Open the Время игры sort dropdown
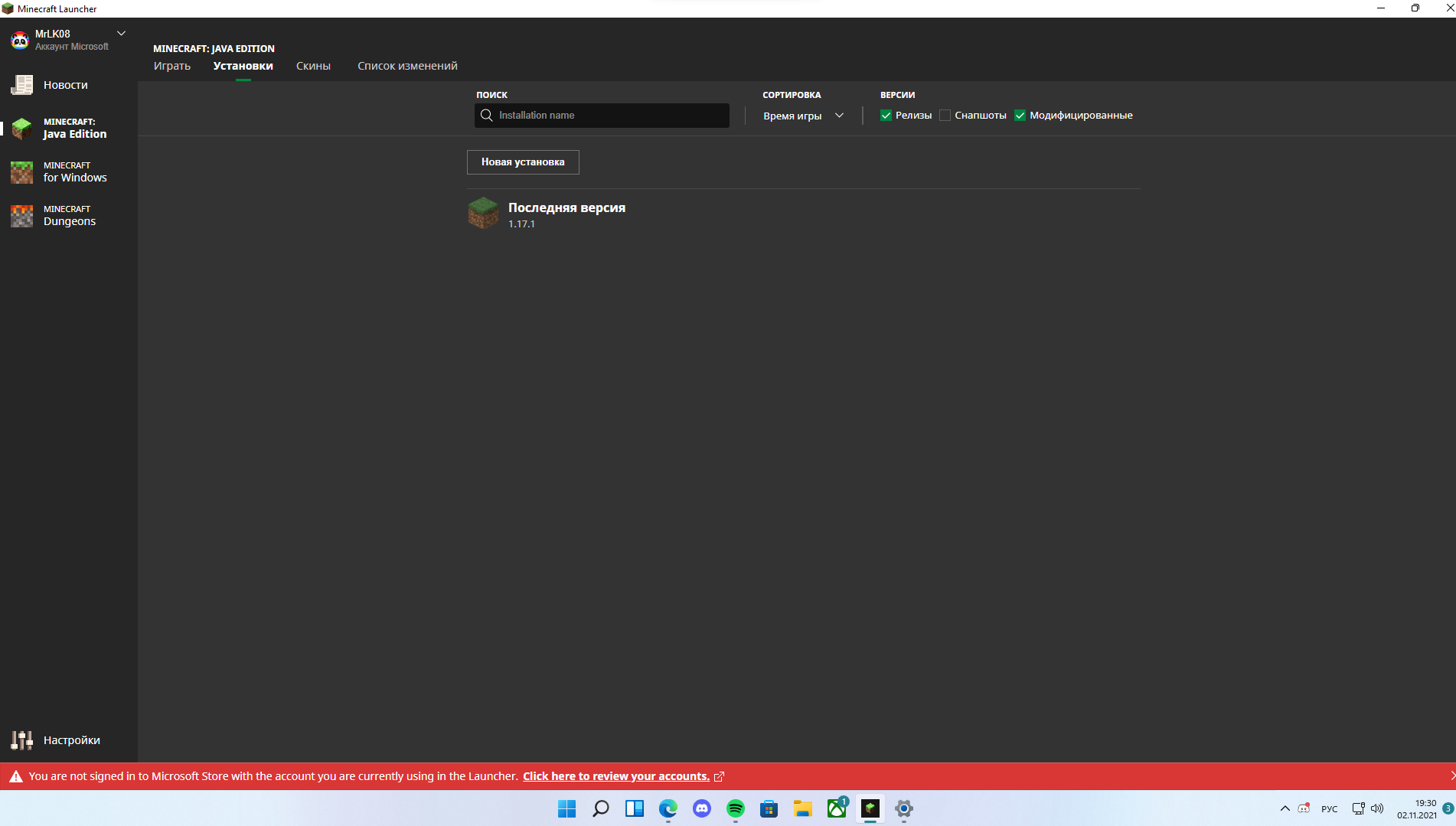Image resolution: width=1456 pixels, height=826 pixels. pyautogui.click(x=803, y=116)
